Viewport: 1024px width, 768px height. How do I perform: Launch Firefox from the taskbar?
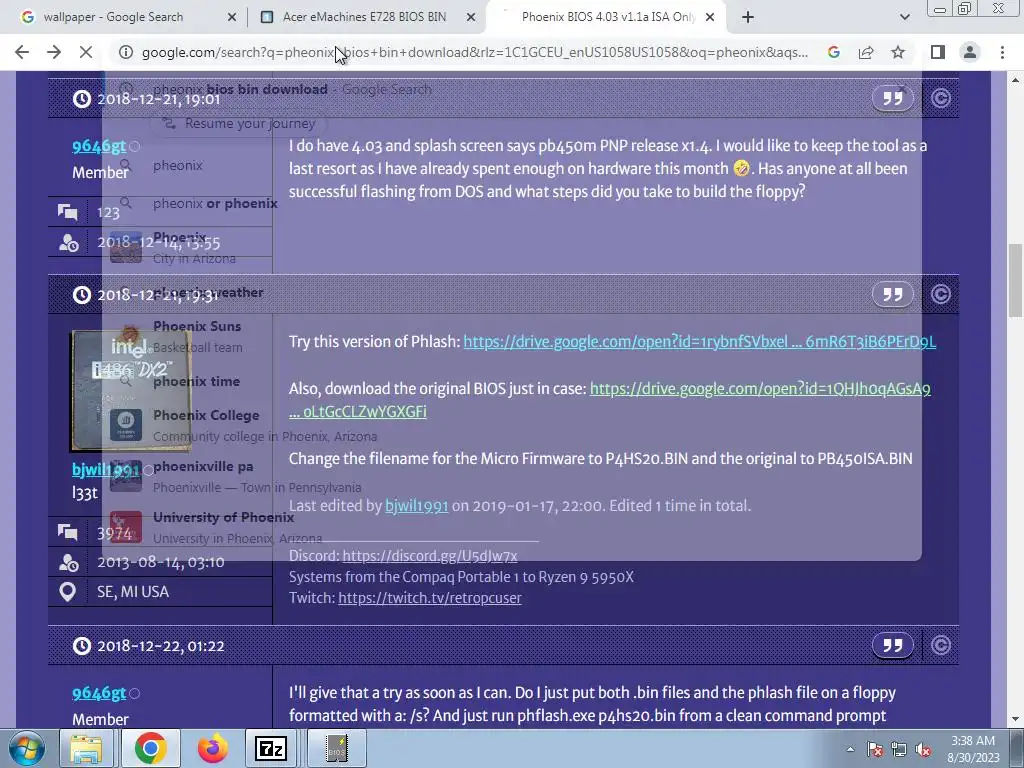coord(213,748)
